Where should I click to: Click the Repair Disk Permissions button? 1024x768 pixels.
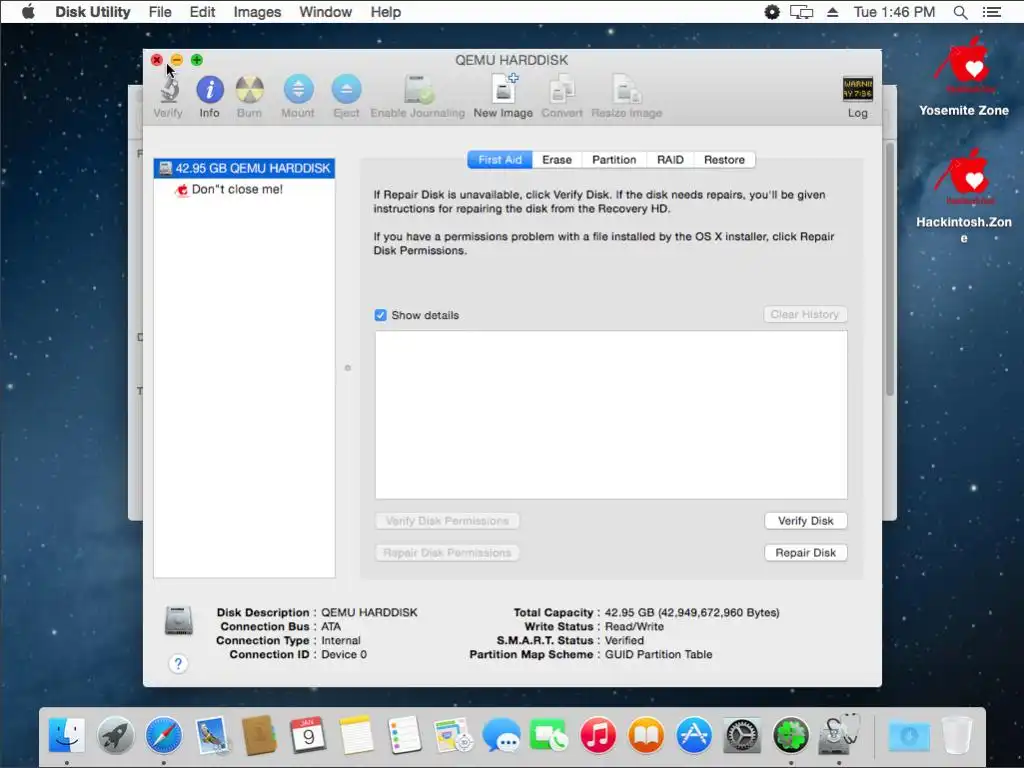point(447,552)
